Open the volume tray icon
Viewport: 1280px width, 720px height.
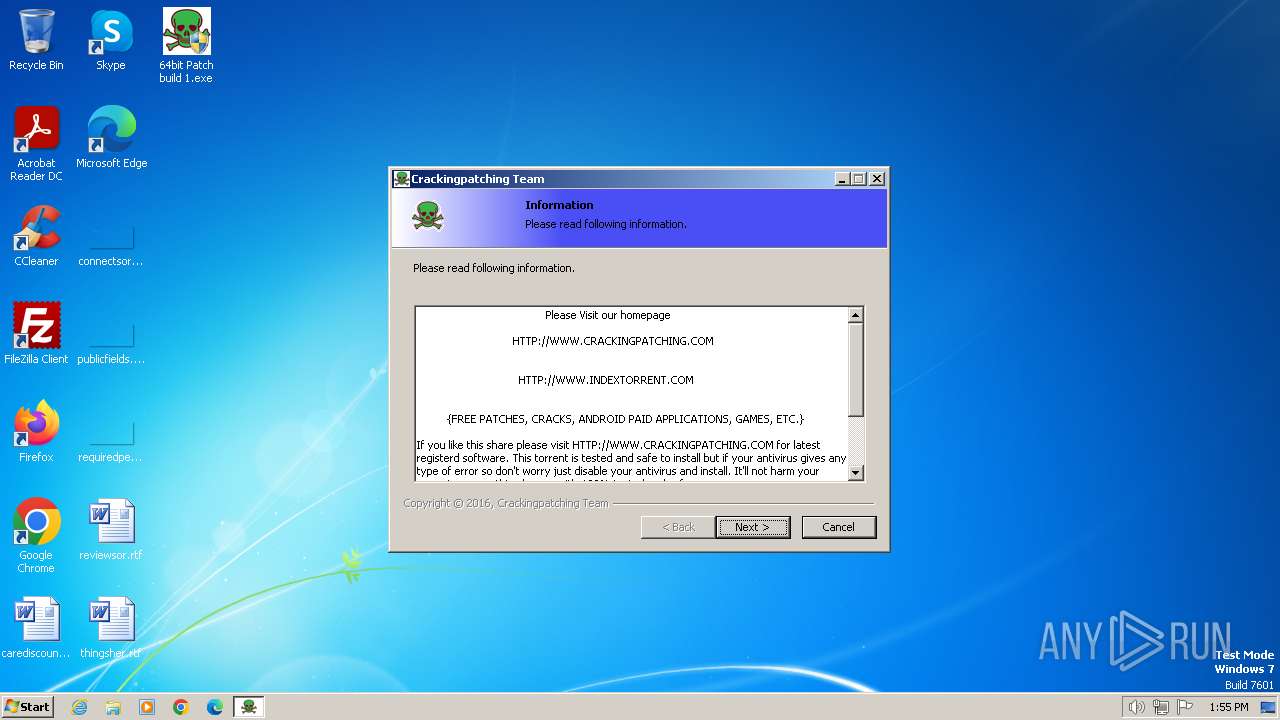[x=1137, y=707]
